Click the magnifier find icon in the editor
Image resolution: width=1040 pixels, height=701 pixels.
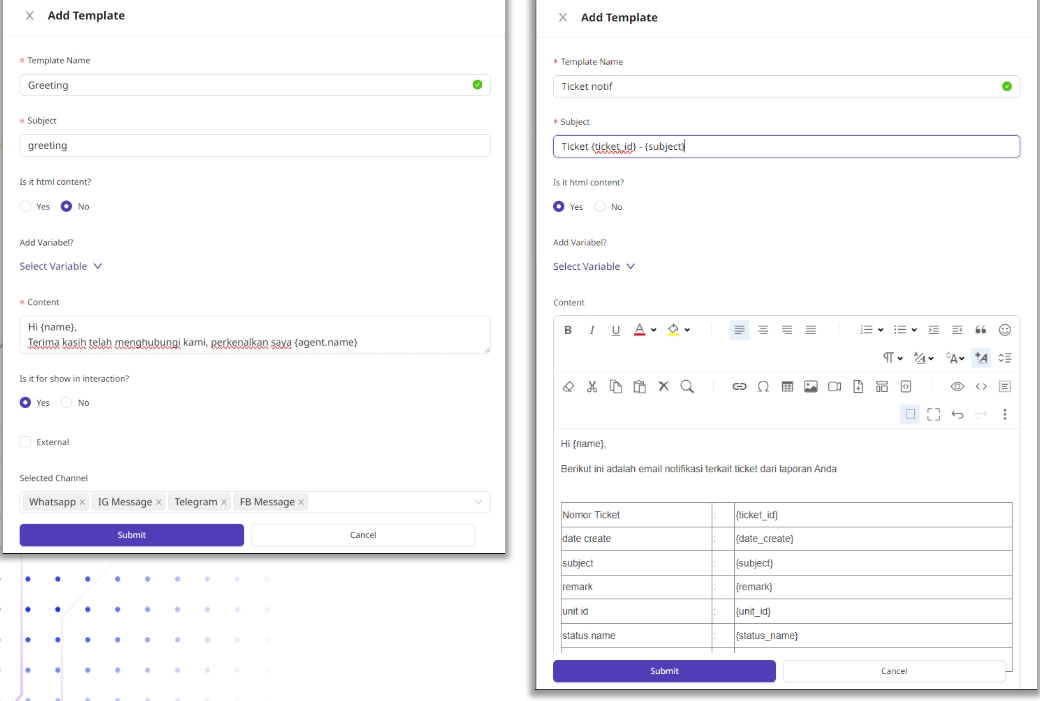687,387
